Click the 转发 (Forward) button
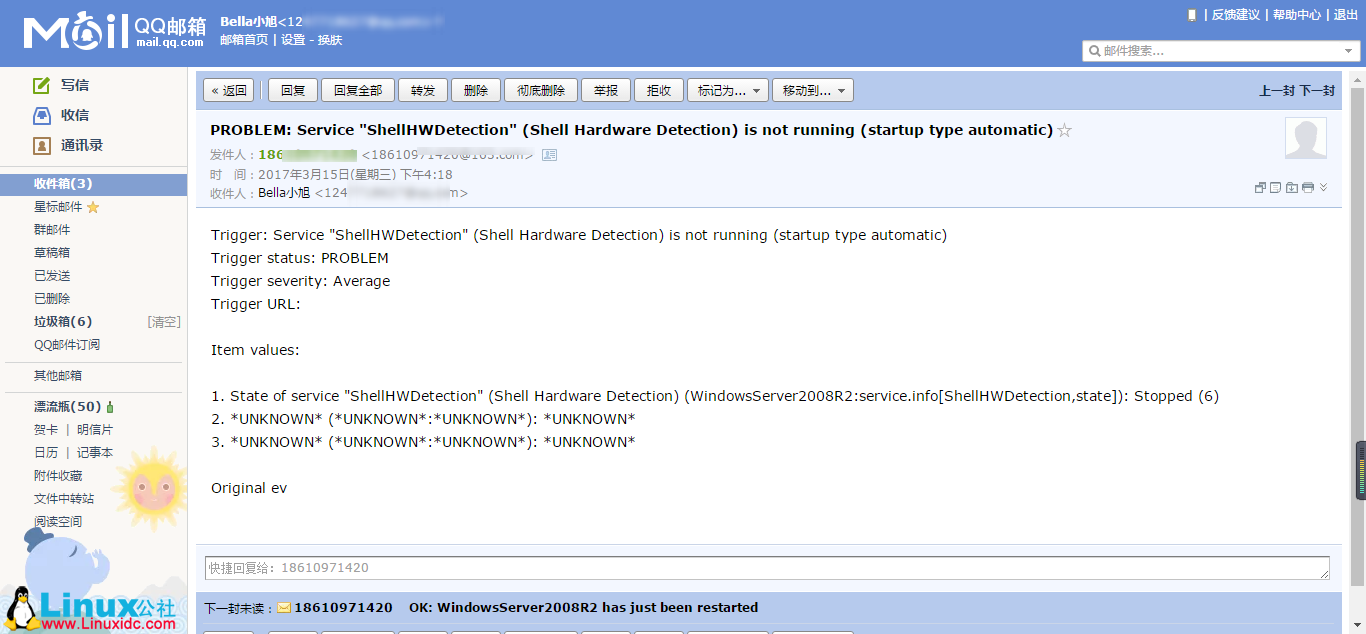Image resolution: width=1366 pixels, height=634 pixels. click(x=423, y=91)
